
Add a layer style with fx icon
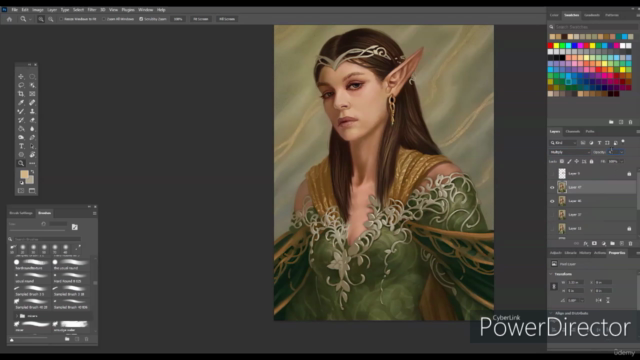click(x=585, y=243)
